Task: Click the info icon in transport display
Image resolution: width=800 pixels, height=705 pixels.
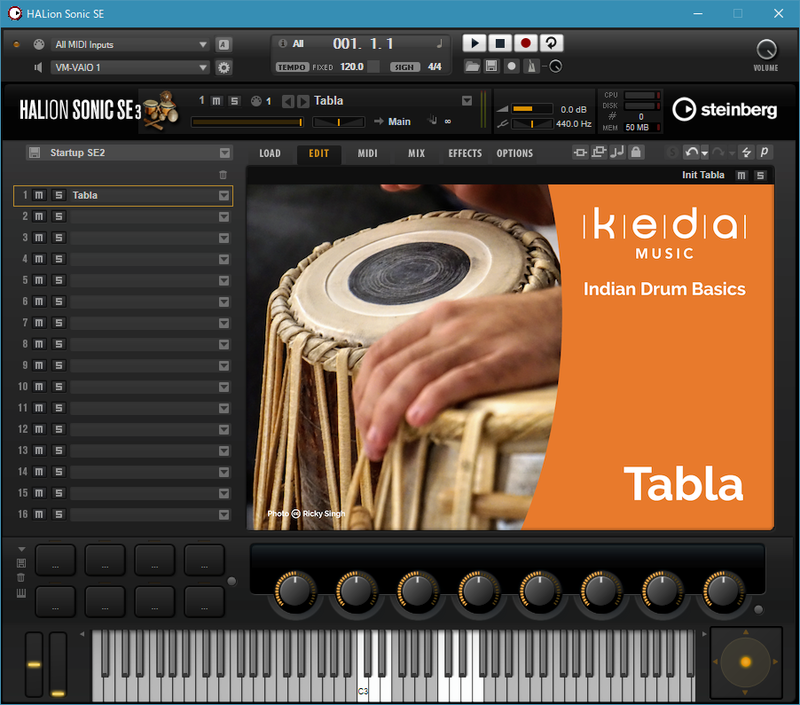Action: coord(282,43)
